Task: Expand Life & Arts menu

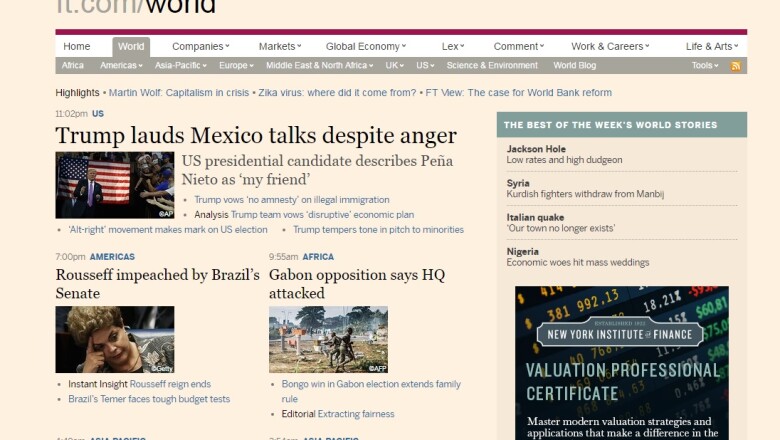Action: point(712,46)
